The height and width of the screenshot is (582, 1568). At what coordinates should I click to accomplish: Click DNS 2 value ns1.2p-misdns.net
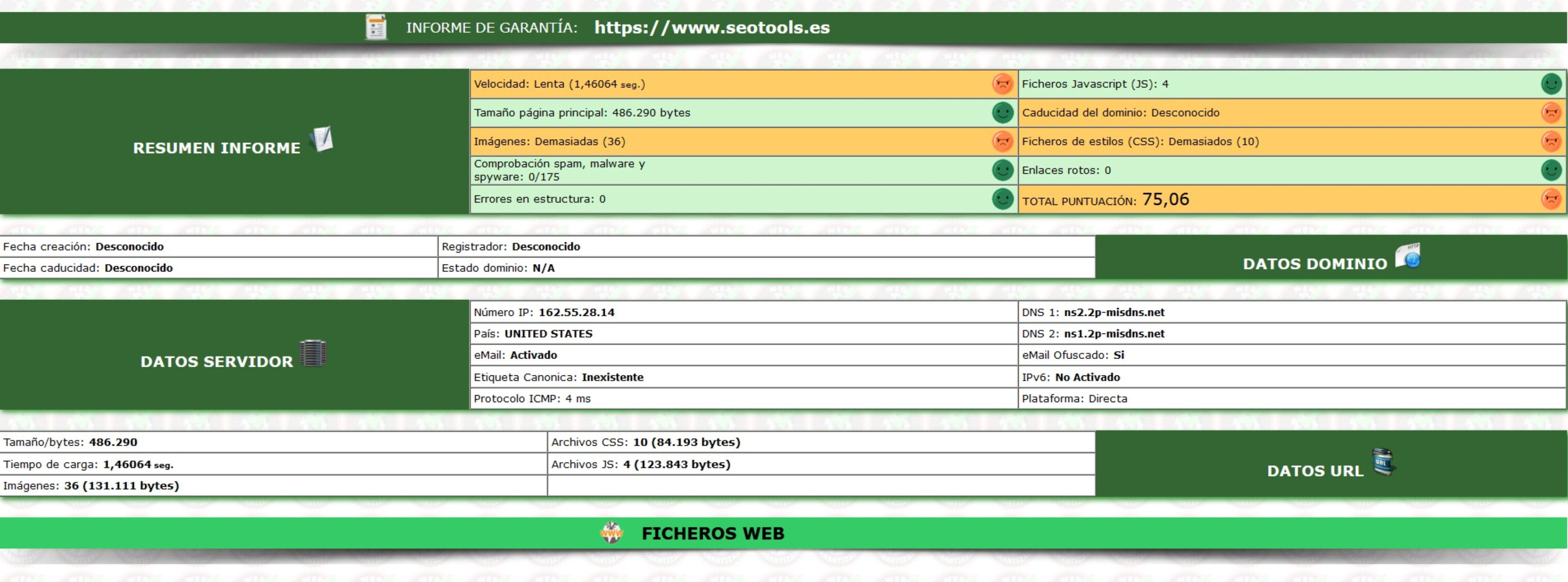click(x=1114, y=334)
